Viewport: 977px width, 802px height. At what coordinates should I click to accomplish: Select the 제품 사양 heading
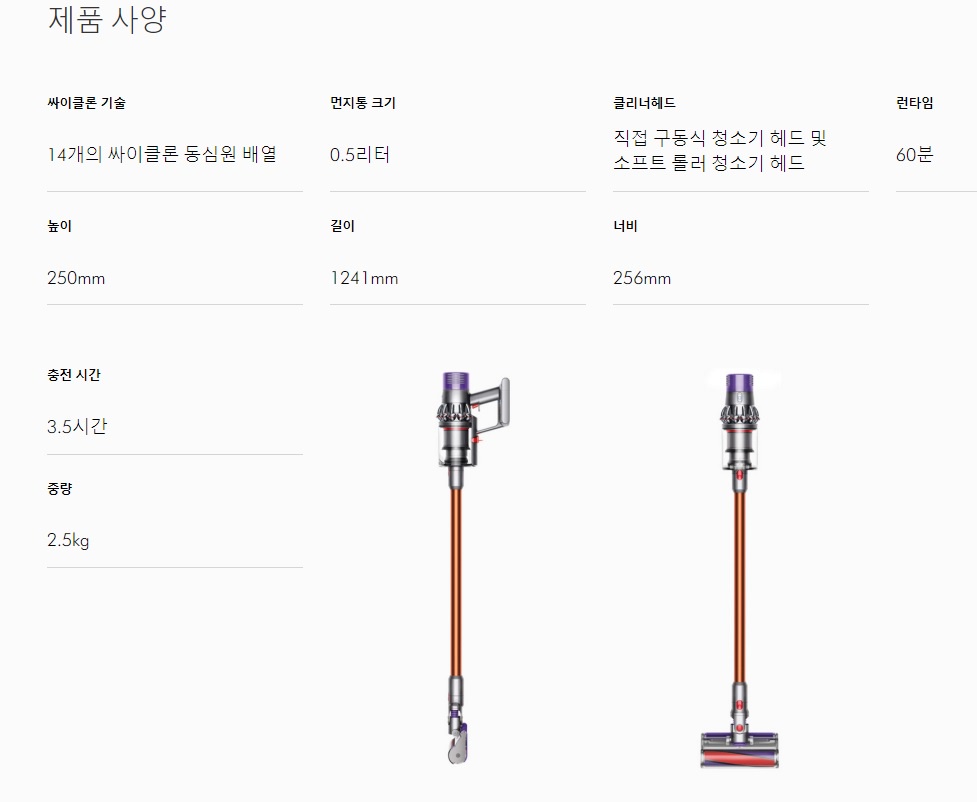click(107, 19)
